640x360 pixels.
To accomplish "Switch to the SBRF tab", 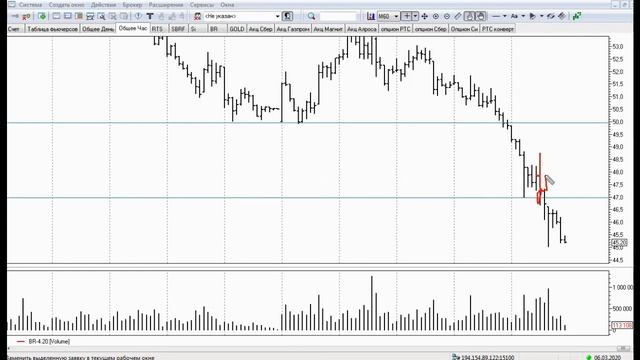I will point(178,29).
